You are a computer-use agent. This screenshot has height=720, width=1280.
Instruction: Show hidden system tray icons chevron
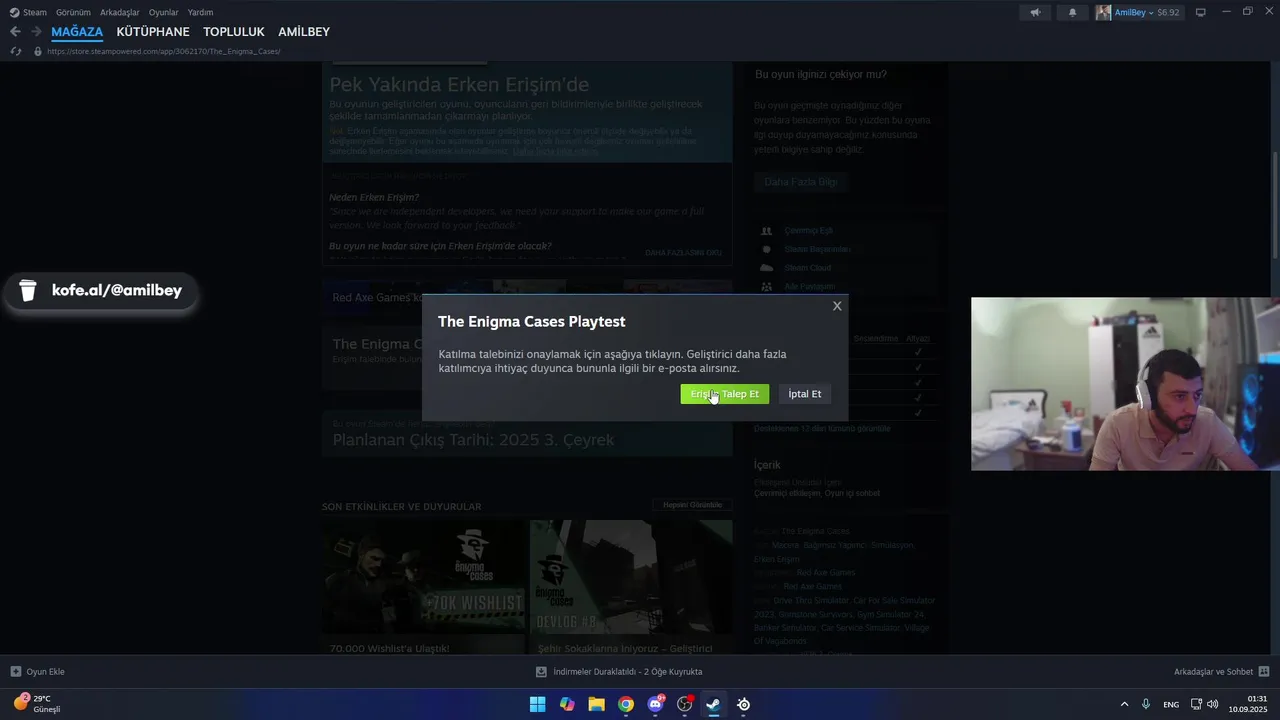pos(1124,704)
